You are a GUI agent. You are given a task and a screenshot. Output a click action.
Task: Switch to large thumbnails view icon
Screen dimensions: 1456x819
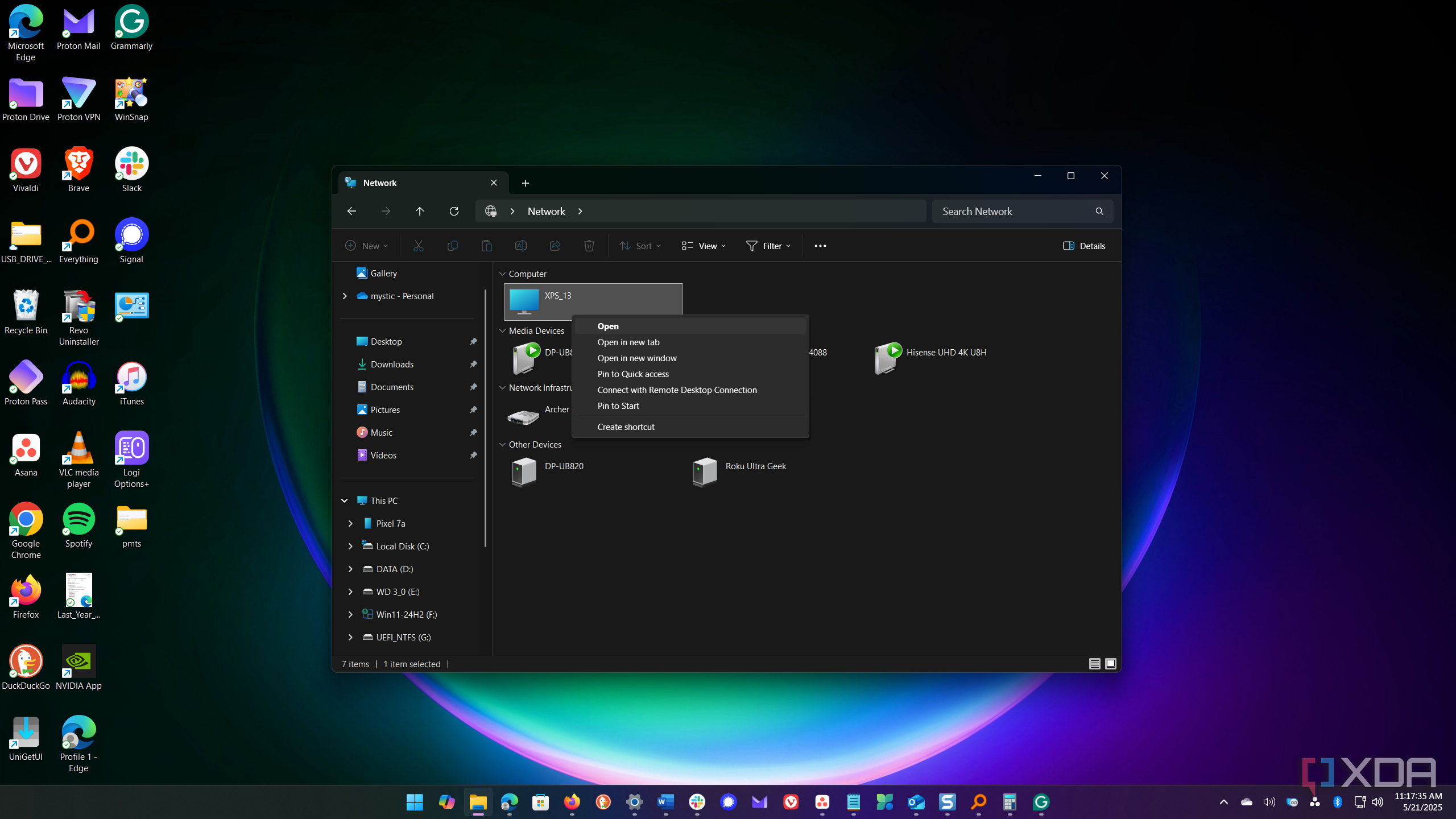[1111, 664]
